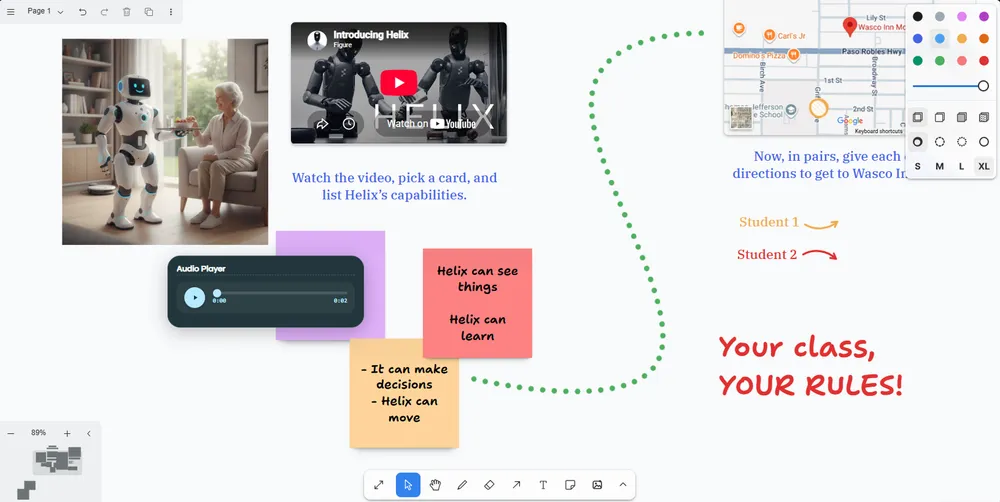Select the Eraser tool

[x=489, y=485]
